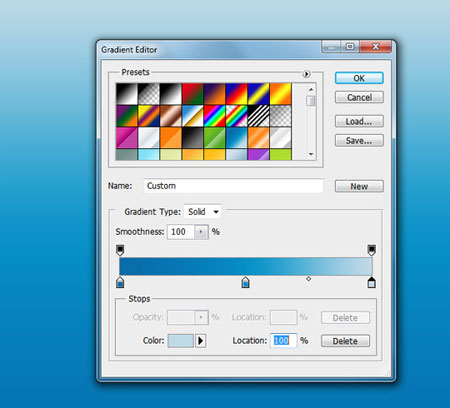Choose the solid green gradient preset
The image size is (450, 408).
point(215,138)
